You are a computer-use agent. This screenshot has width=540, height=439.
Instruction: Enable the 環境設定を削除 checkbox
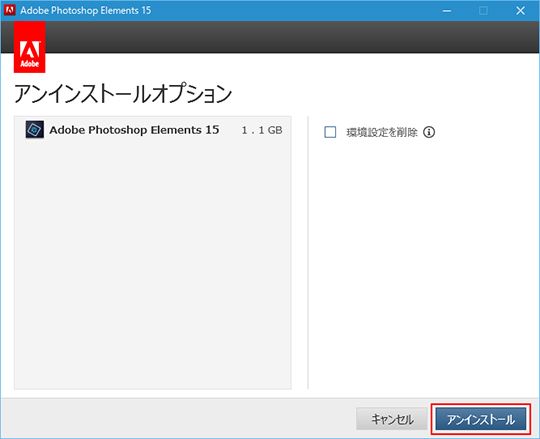[330, 132]
